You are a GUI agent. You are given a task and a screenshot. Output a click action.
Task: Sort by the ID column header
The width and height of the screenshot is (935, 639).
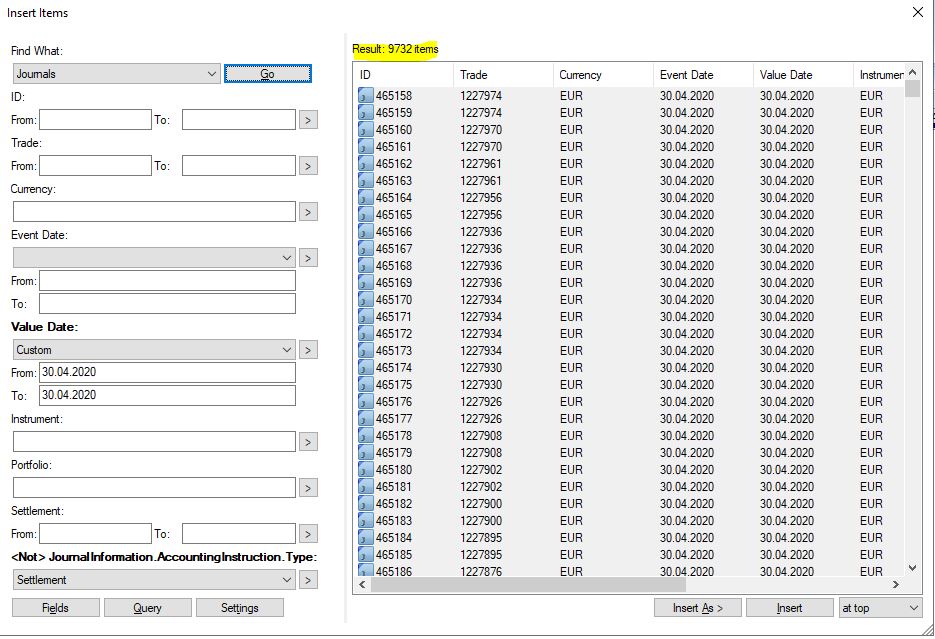tap(403, 75)
